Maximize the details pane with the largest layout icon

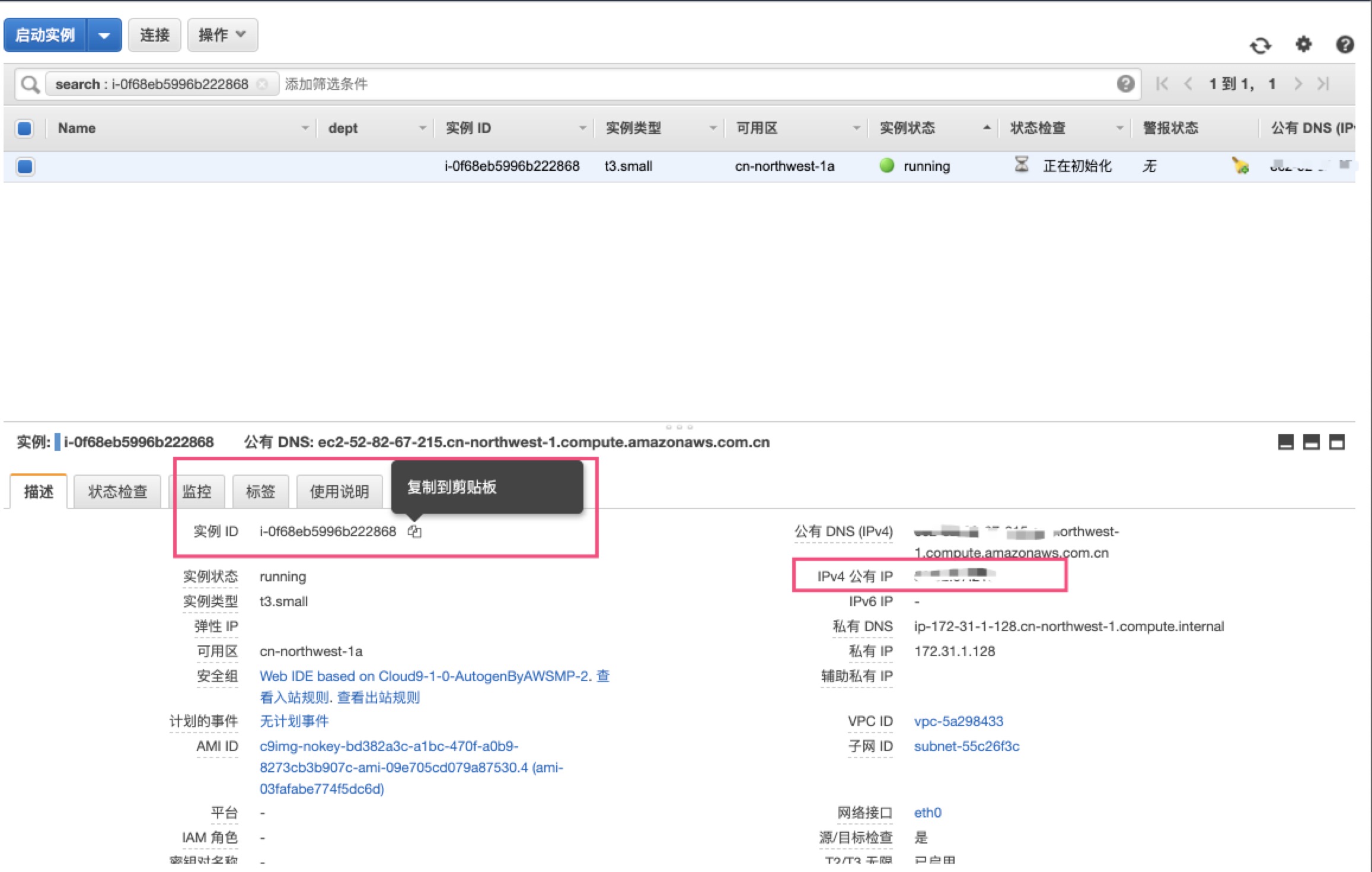[x=1336, y=442]
